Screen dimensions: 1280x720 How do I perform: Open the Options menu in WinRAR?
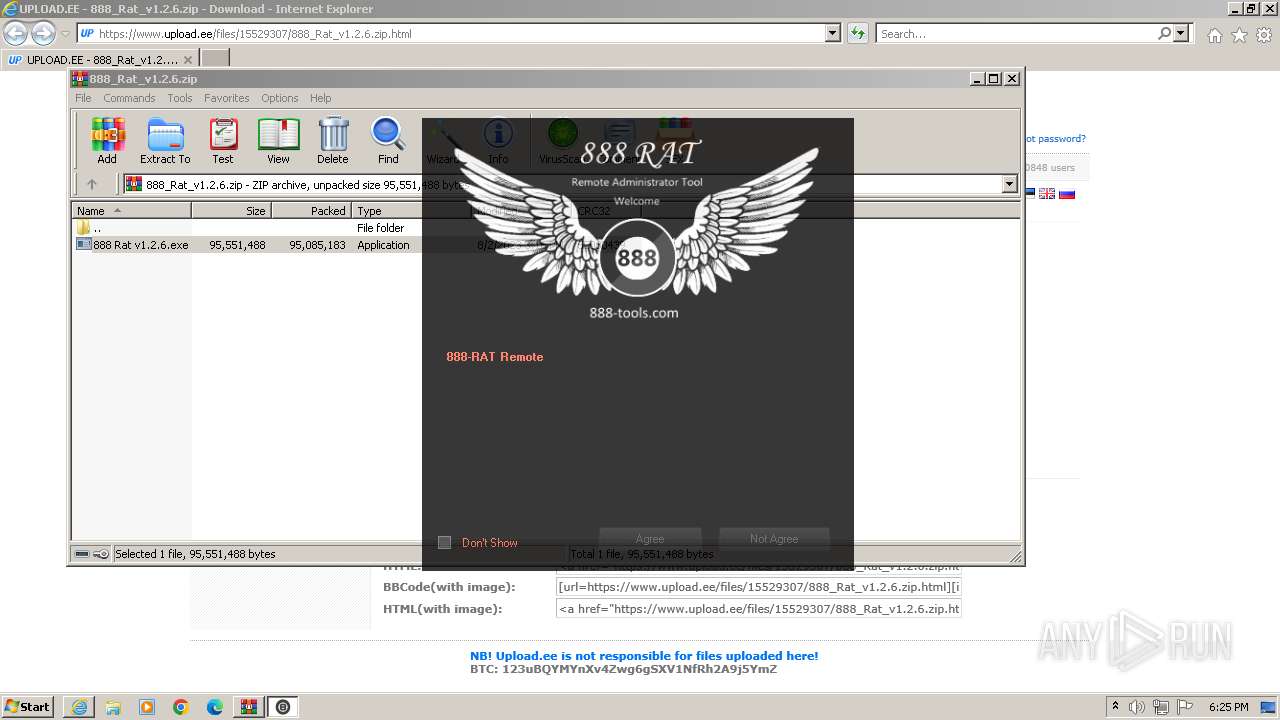[x=280, y=98]
